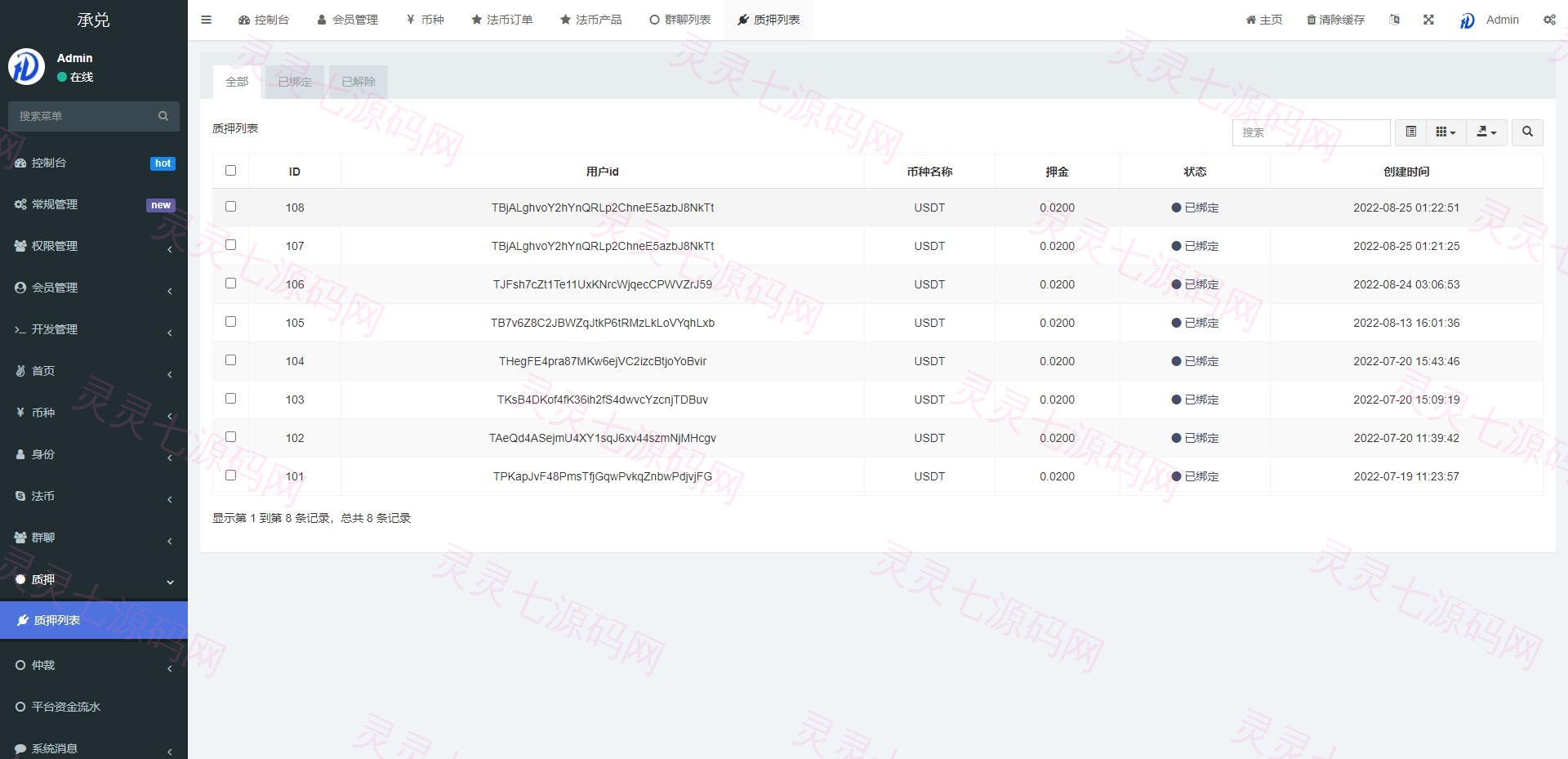
Task: Click the 已绑定 status in row 104
Action: click(1195, 361)
